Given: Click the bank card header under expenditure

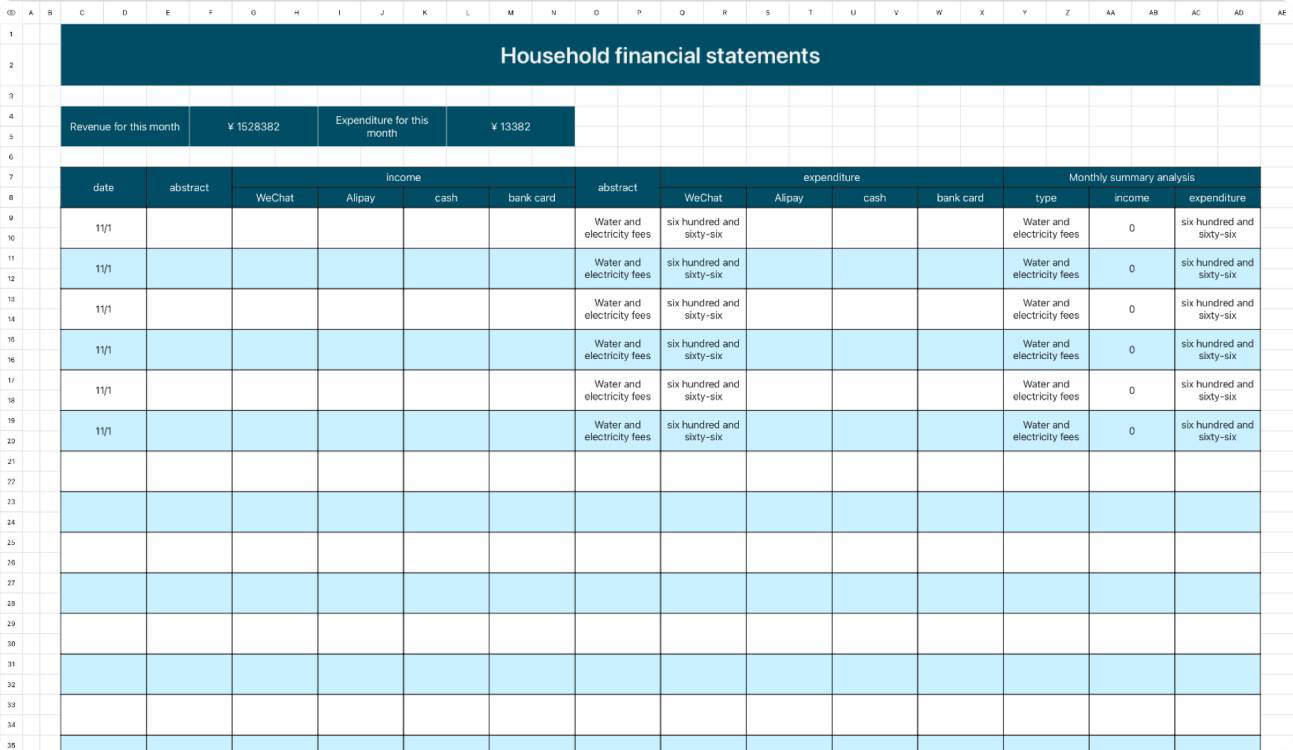Looking at the screenshot, I should (x=960, y=198).
